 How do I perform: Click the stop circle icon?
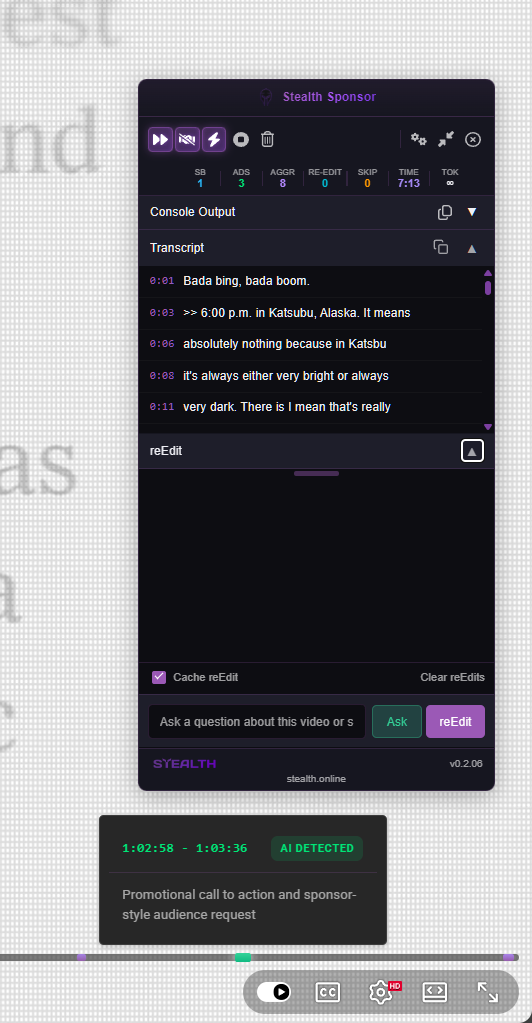(x=241, y=140)
